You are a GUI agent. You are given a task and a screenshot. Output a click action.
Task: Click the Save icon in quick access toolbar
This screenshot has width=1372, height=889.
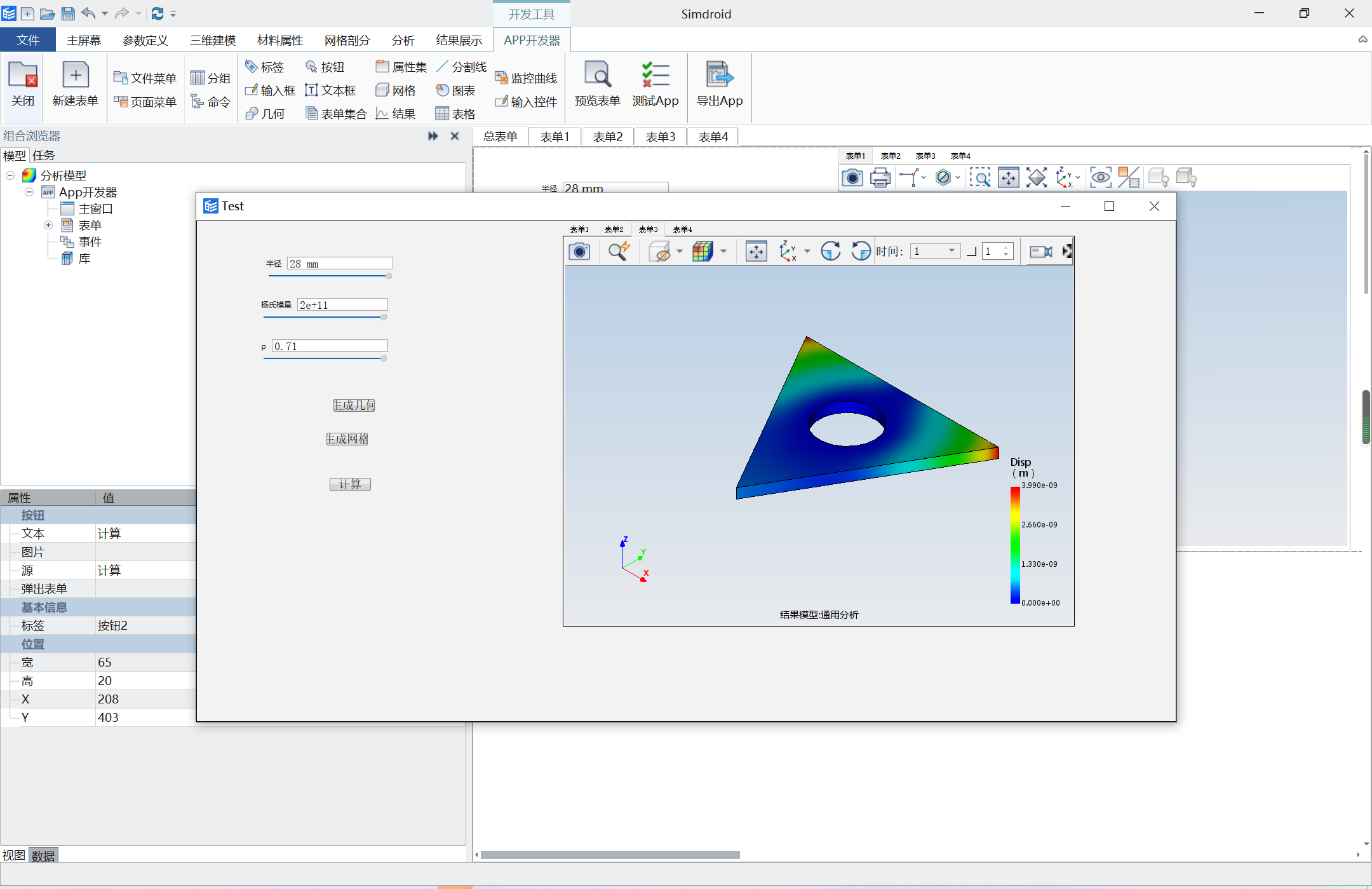tap(68, 13)
